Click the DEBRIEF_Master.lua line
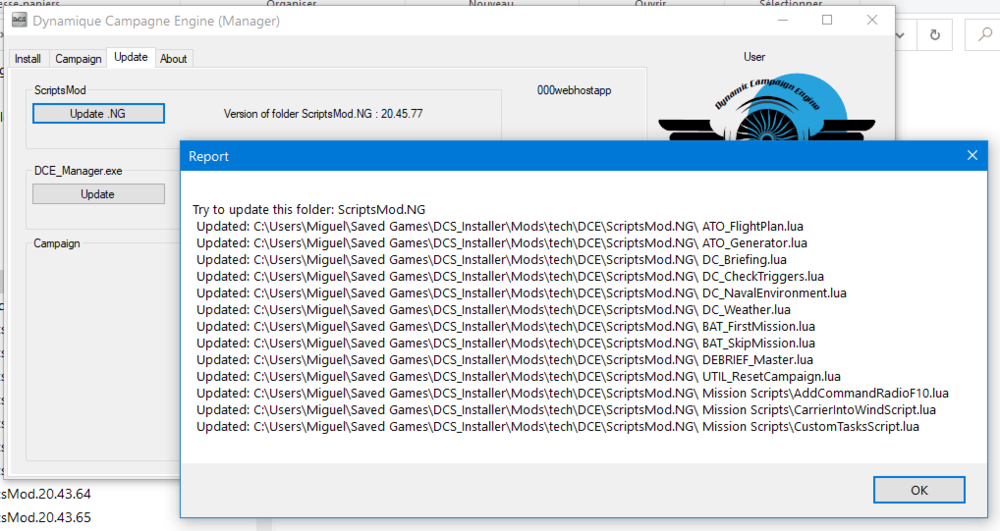 504,360
